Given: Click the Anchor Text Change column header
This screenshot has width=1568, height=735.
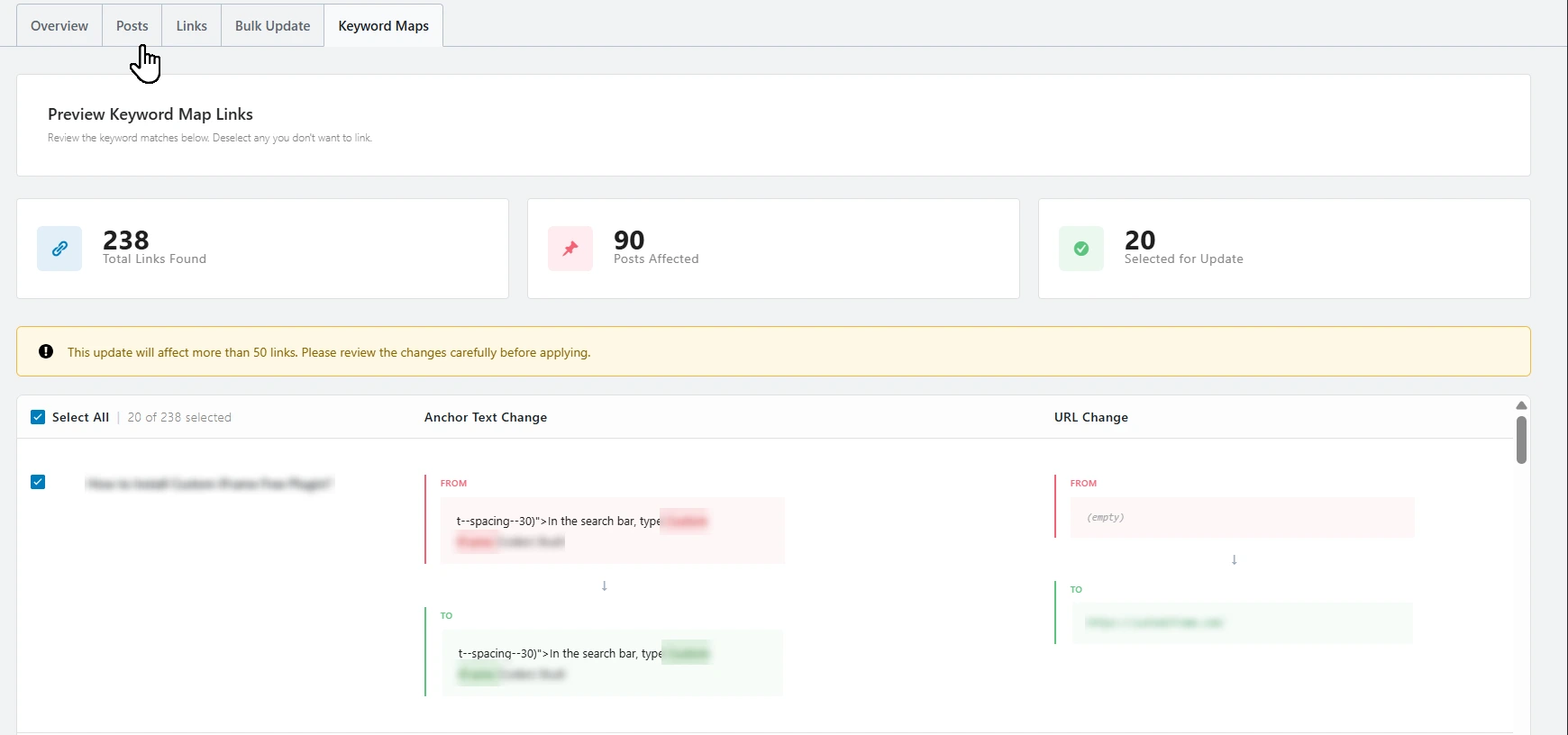Looking at the screenshot, I should (x=486, y=417).
